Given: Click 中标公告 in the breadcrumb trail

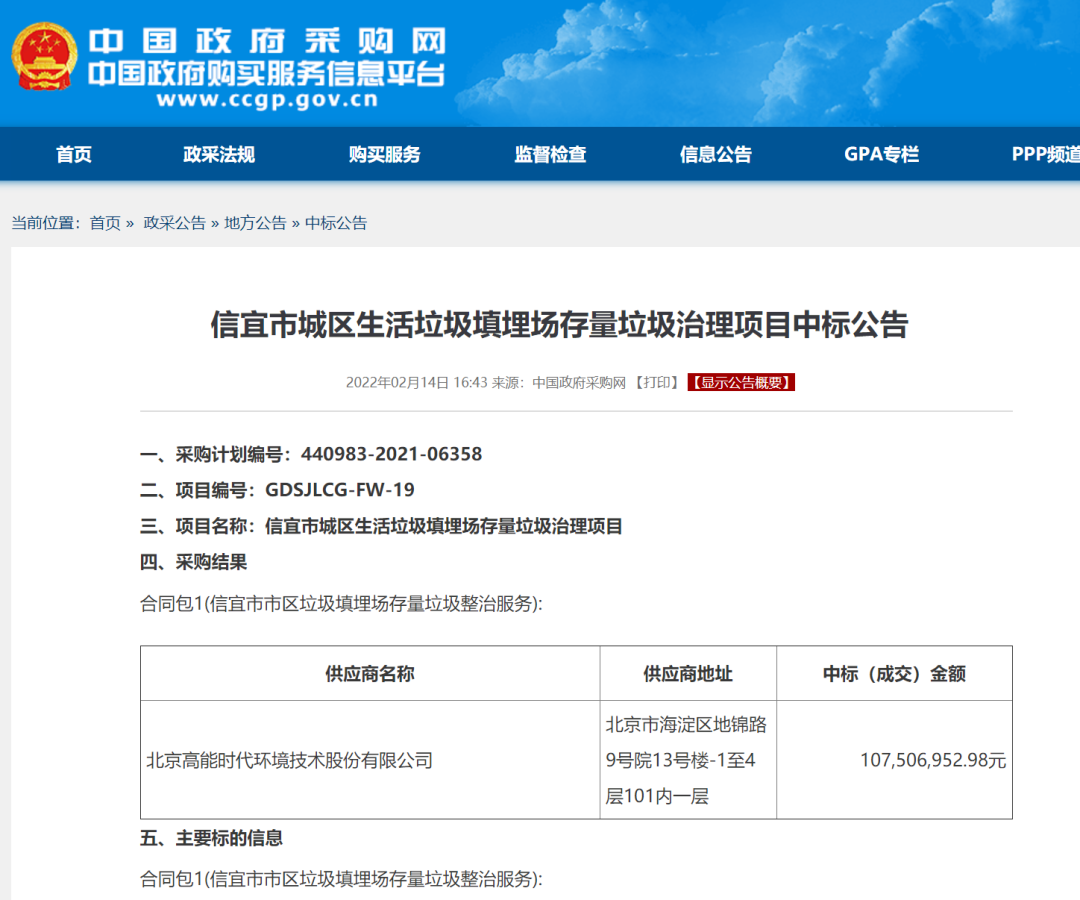Looking at the screenshot, I should point(335,223).
